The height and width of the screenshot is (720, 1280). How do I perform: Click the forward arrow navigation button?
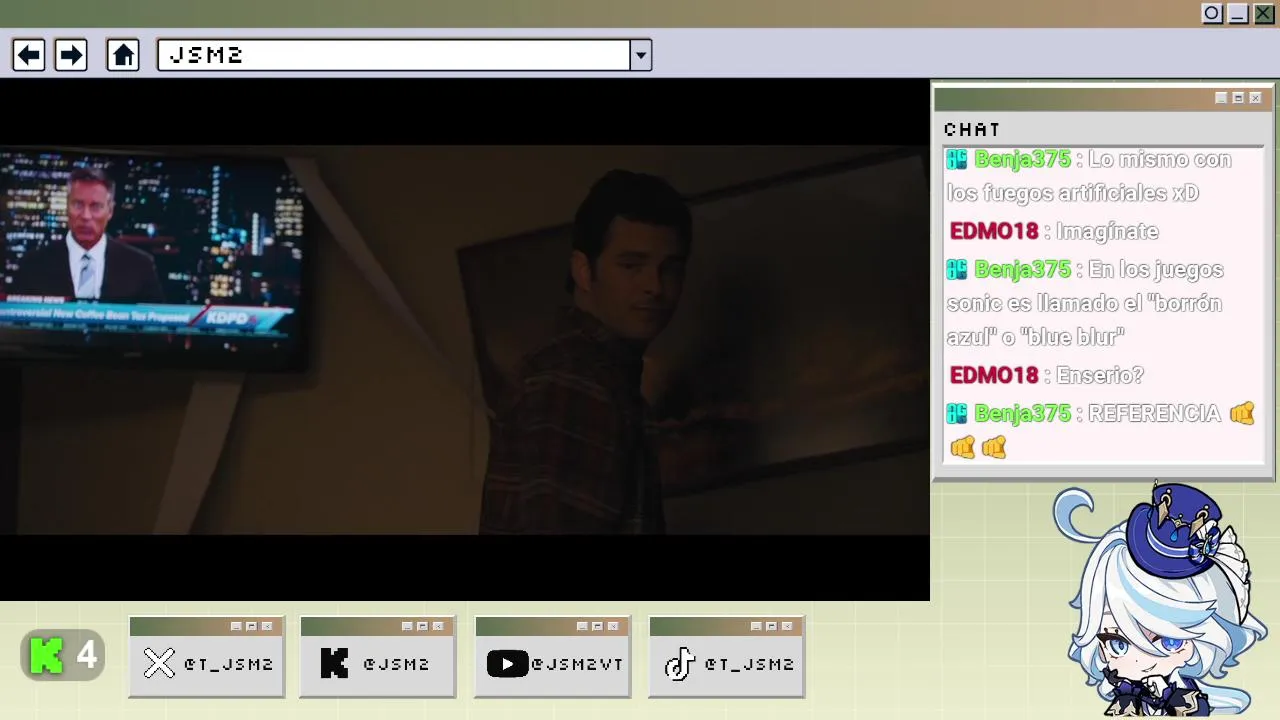71,55
